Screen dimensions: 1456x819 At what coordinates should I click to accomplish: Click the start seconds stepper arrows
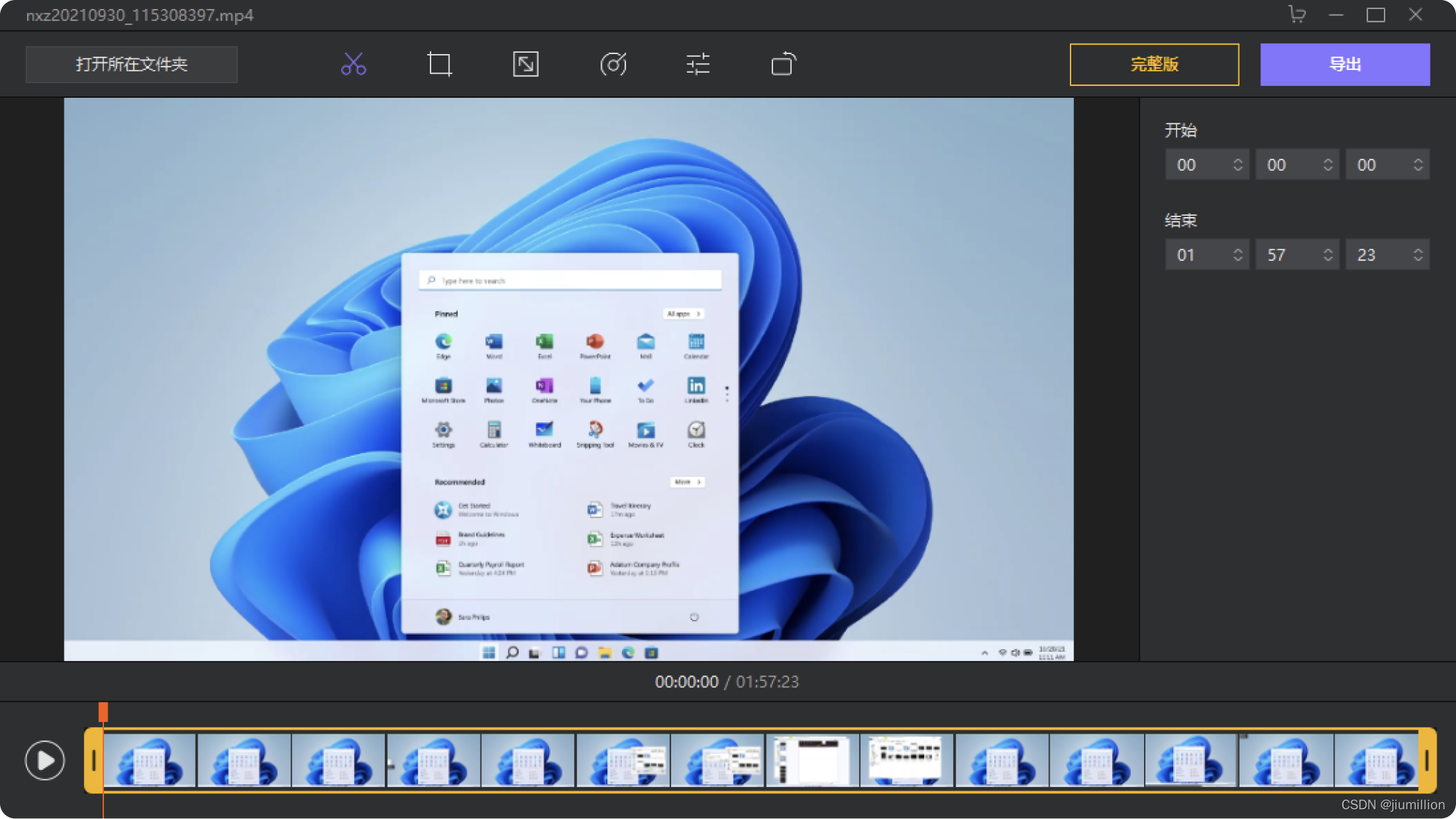1418,165
